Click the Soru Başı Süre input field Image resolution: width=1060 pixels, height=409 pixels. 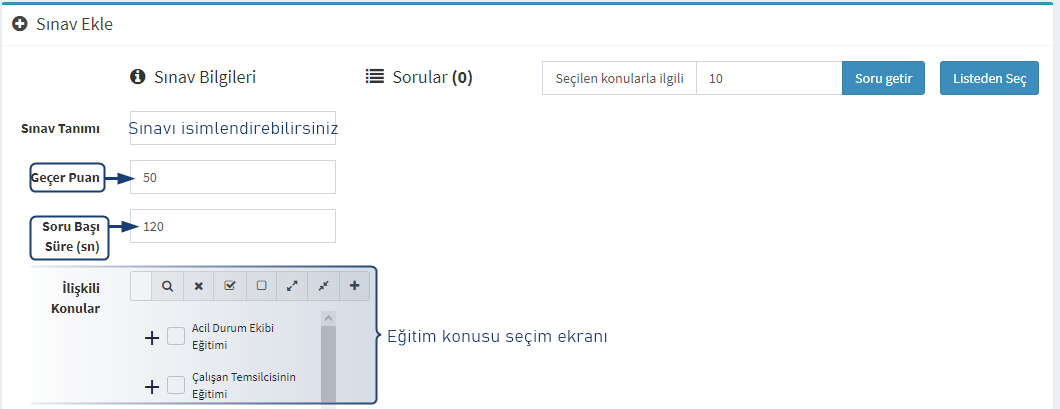[x=233, y=226]
